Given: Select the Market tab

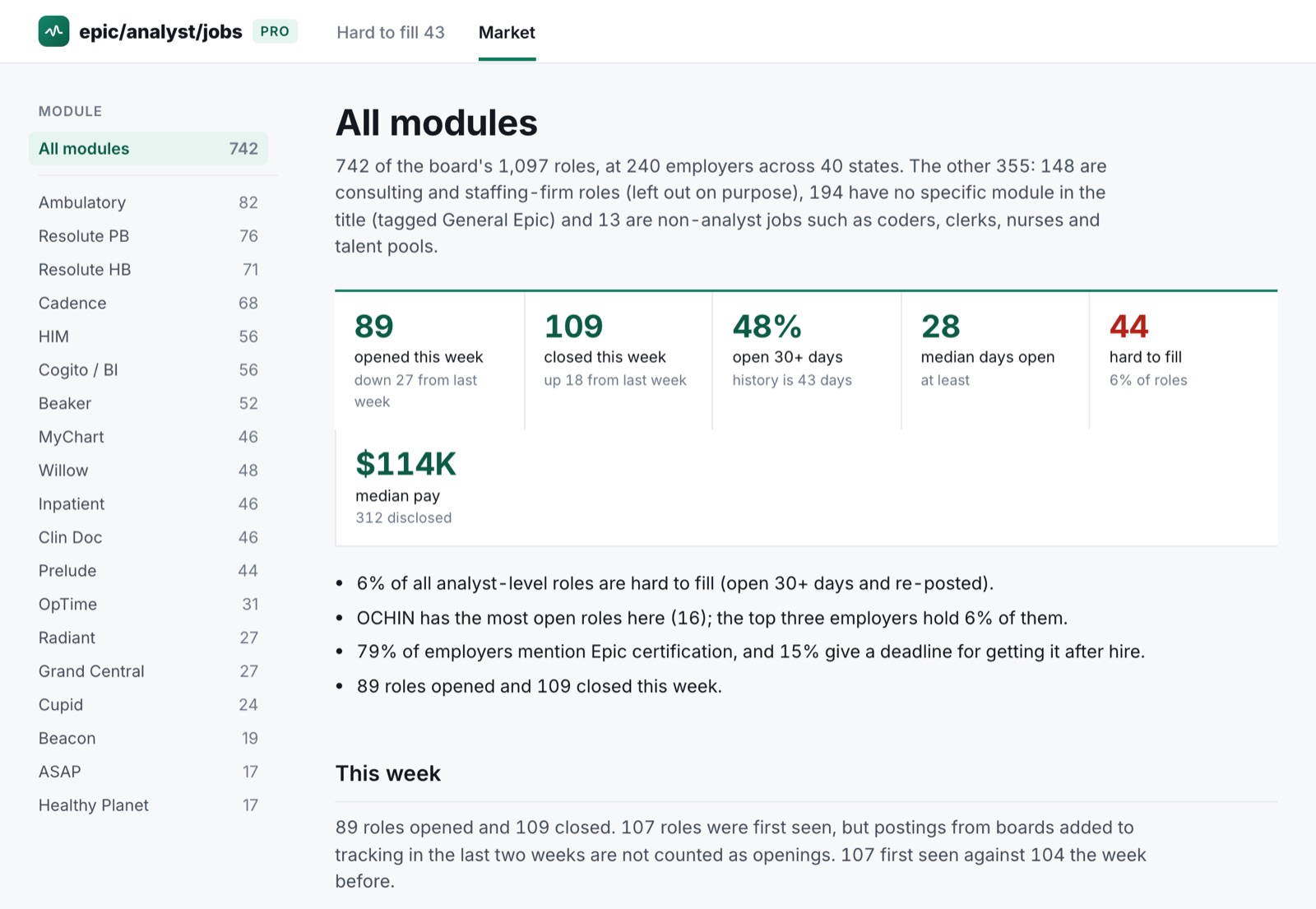Looking at the screenshot, I should tap(507, 32).
